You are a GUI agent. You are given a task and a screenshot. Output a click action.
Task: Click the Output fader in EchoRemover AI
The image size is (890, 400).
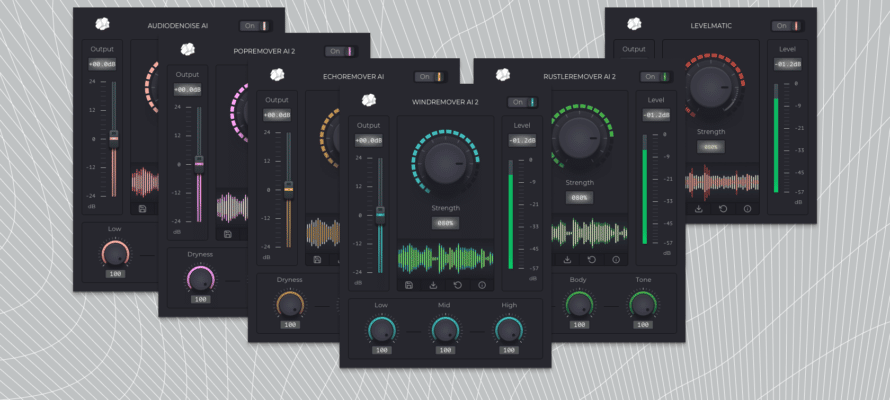coord(288,190)
